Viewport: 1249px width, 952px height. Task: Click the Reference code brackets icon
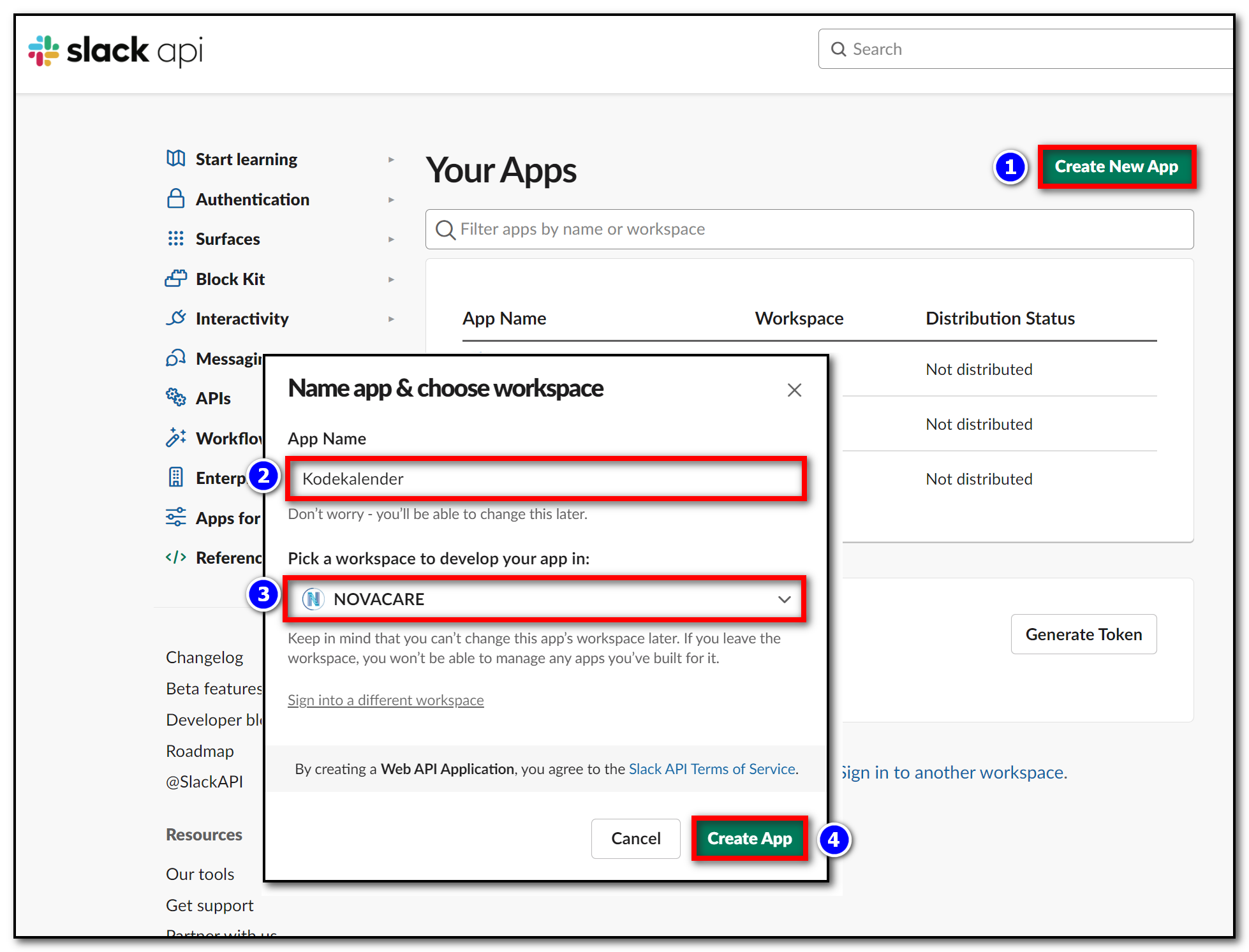pyautogui.click(x=175, y=557)
